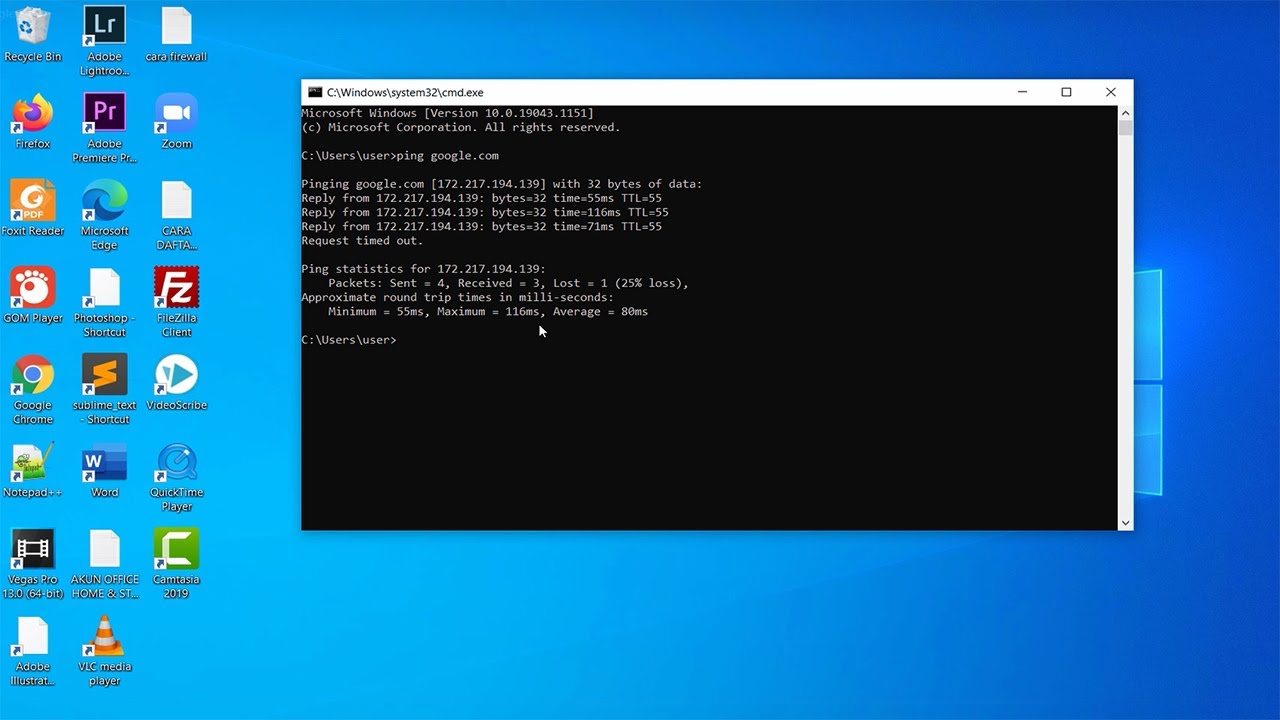Select the Firefox desktop icon
This screenshot has height=720, width=1280.
click(x=33, y=122)
